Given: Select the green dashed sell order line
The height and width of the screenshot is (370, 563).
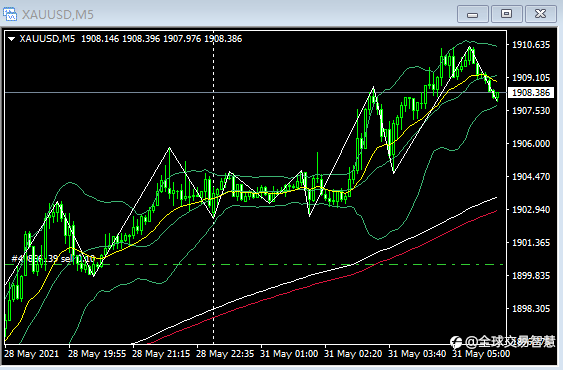Looking at the screenshot, I should coord(255,265).
